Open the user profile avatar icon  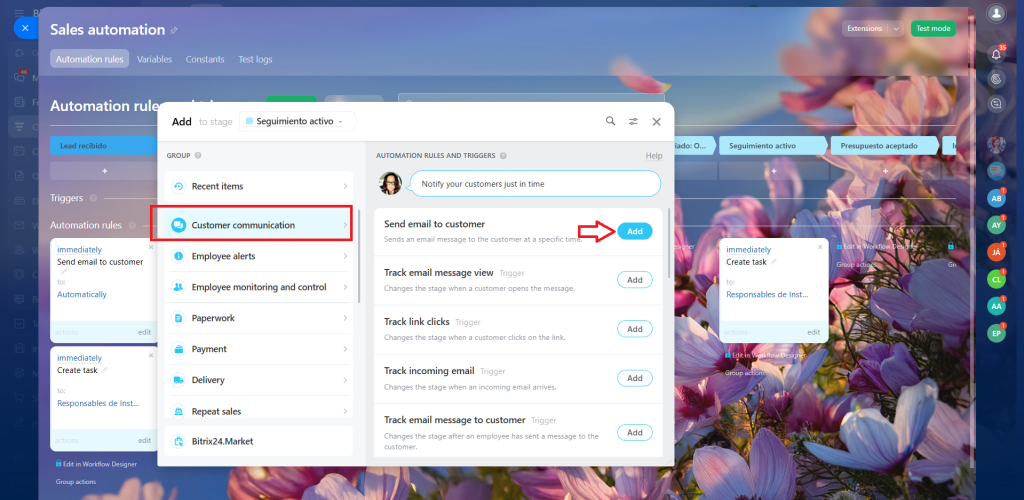click(x=995, y=13)
